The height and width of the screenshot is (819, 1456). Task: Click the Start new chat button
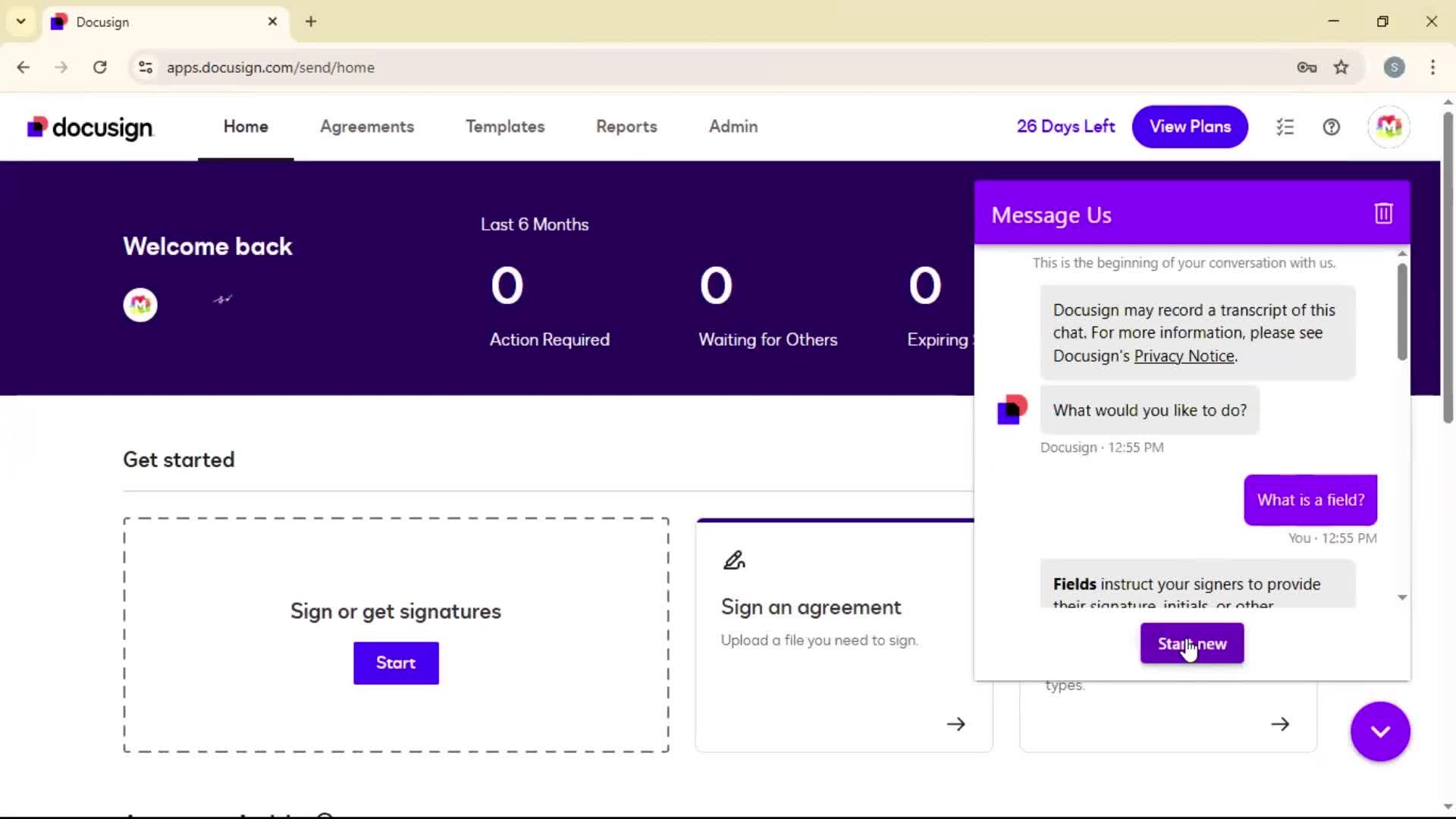[1192, 643]
